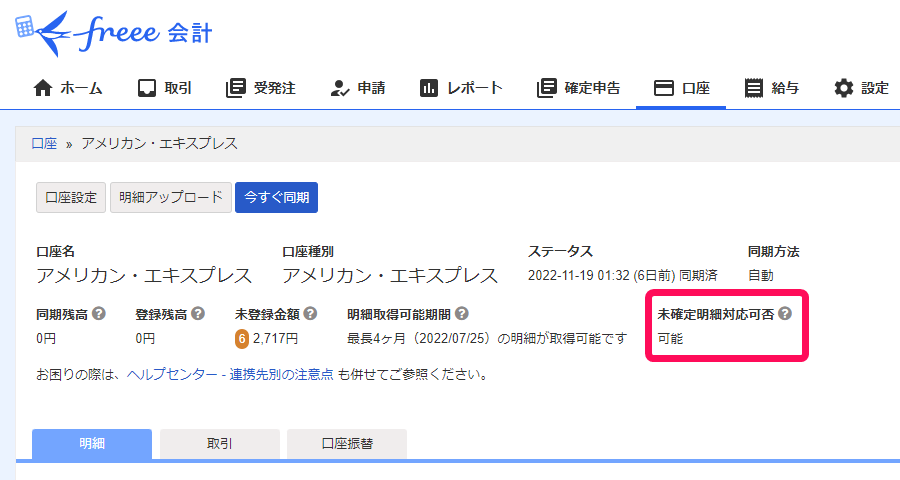Switch to the 明細 tab
900x480 pixels.
92,444
